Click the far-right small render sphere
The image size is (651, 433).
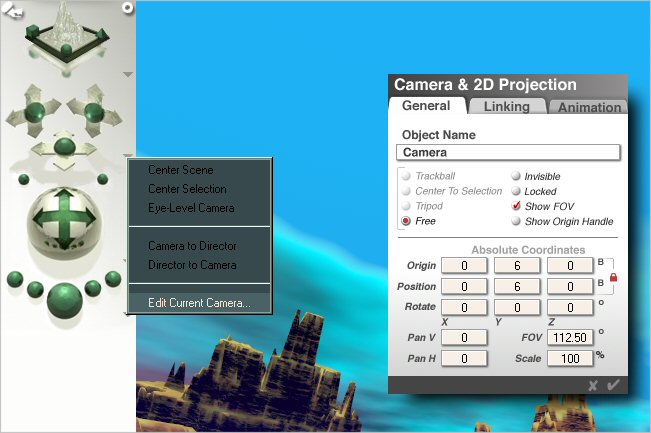click(113, 279)
